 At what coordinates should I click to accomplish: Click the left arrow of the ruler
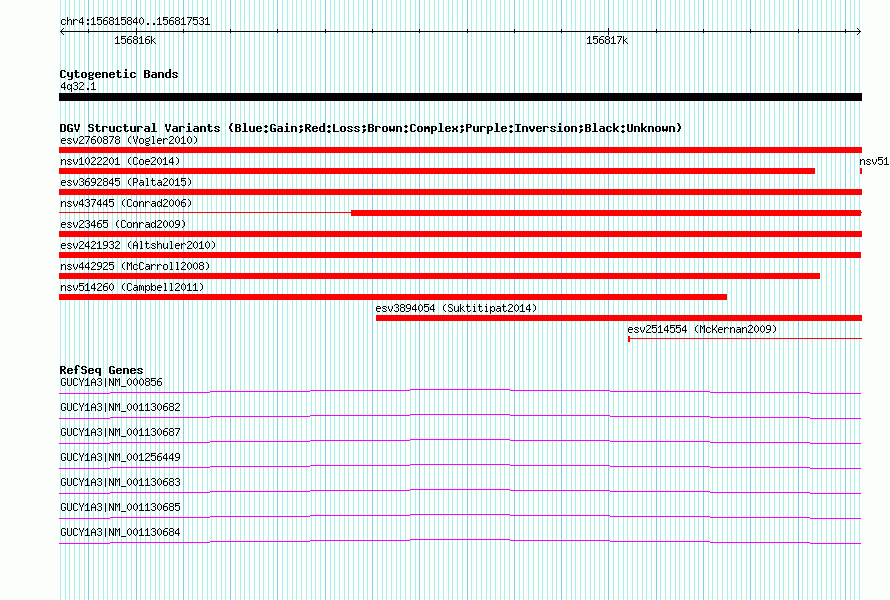(x=62, y=31)
